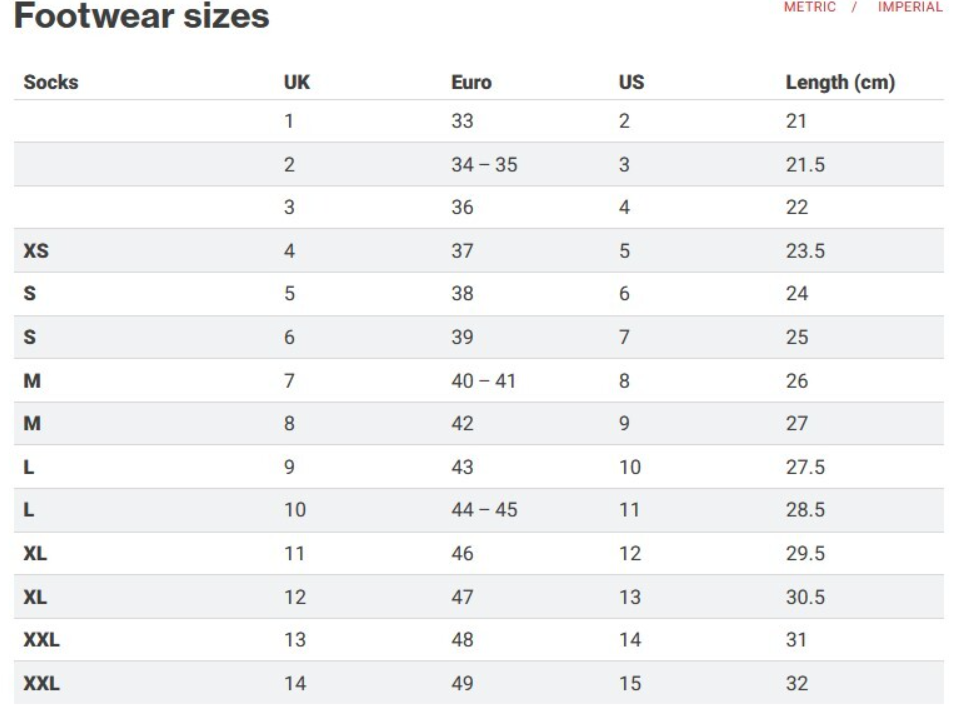Image resolution: width=965 pixels, height=723 pixels.
Task: Click Euro size 34 – 35 cell
Action: 484,164
